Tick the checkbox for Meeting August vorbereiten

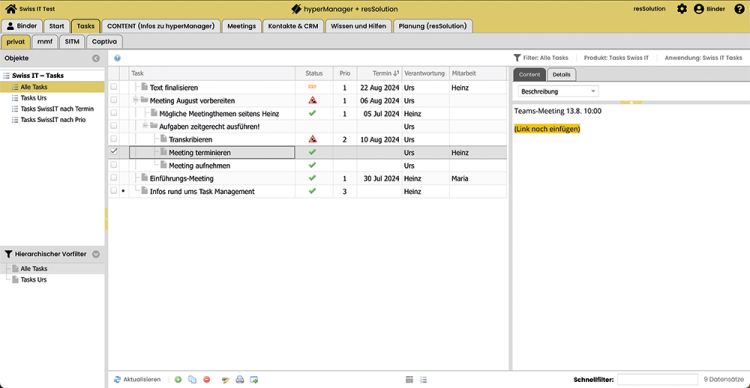tap(114, 100)
